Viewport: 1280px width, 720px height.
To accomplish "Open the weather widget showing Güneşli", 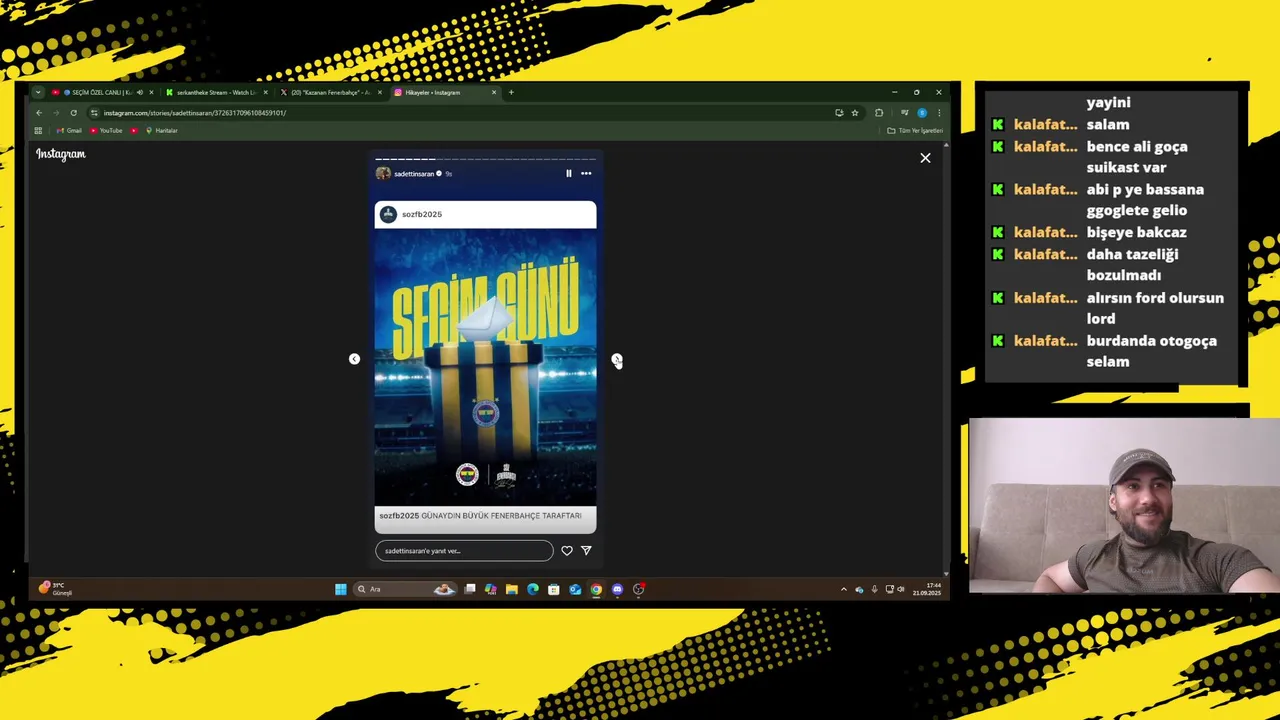I will [x=55, y=589].
